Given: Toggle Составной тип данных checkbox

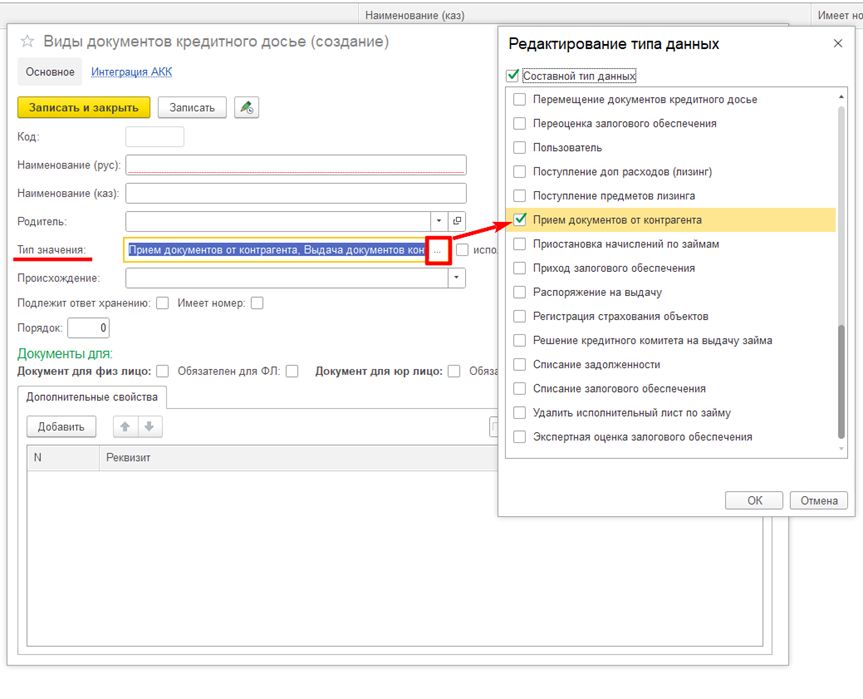Looking at the screenshot, I should (513, 75).
